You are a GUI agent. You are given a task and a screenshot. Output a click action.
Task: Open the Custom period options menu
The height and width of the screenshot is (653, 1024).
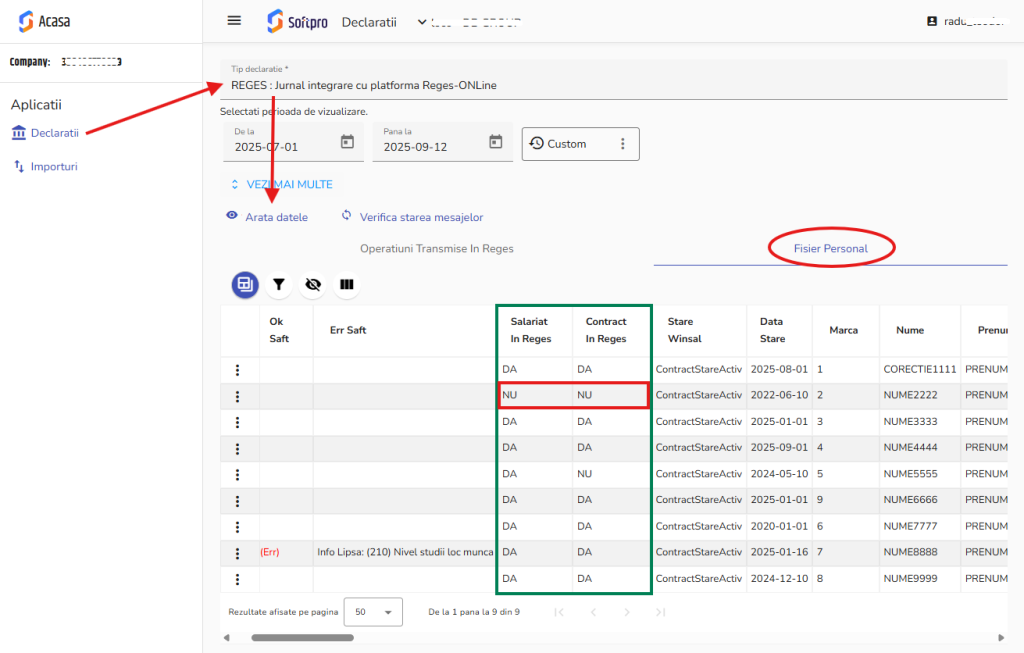[x=622, y=144]
